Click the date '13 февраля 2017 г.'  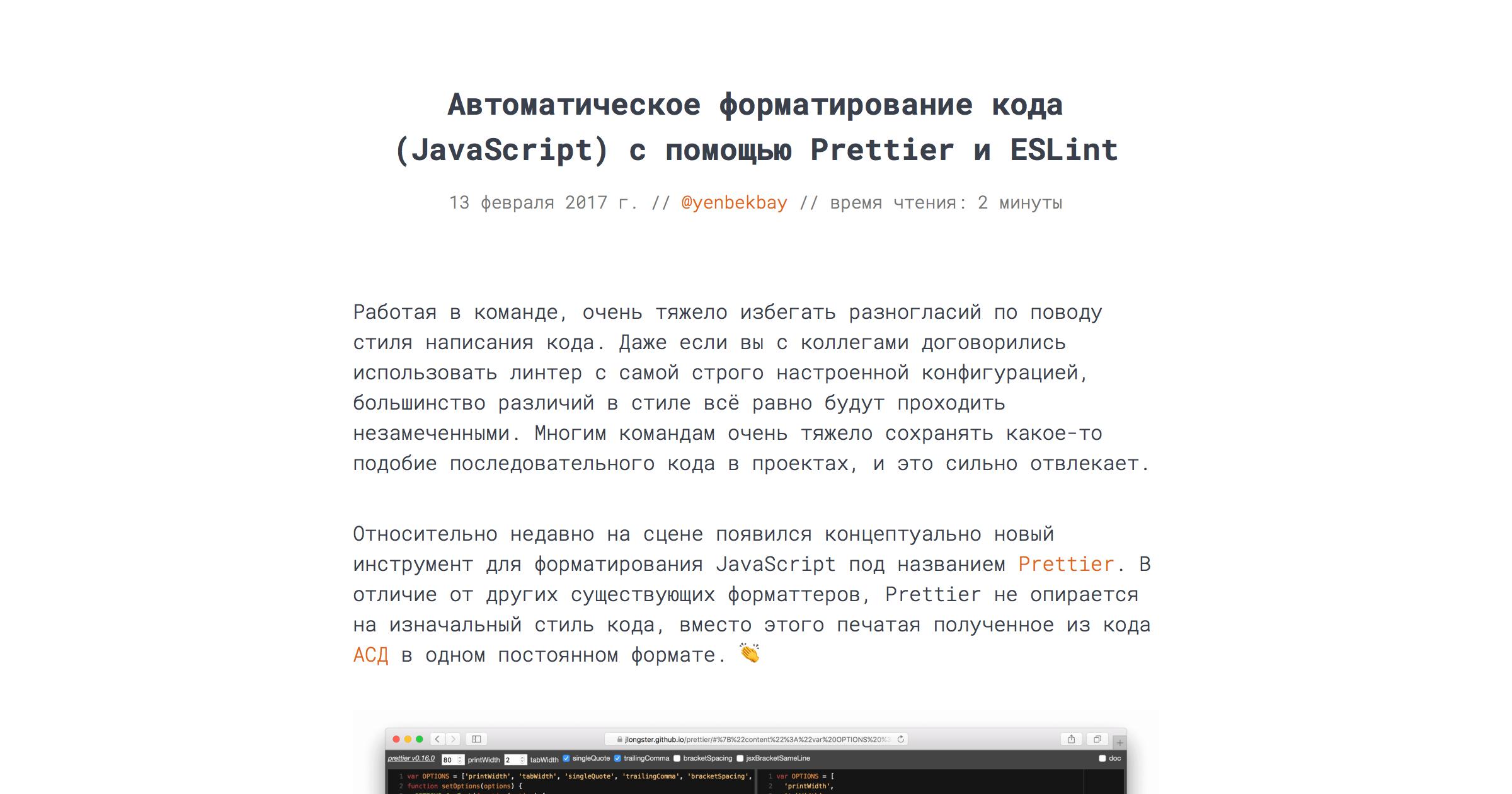click(543, 203)
